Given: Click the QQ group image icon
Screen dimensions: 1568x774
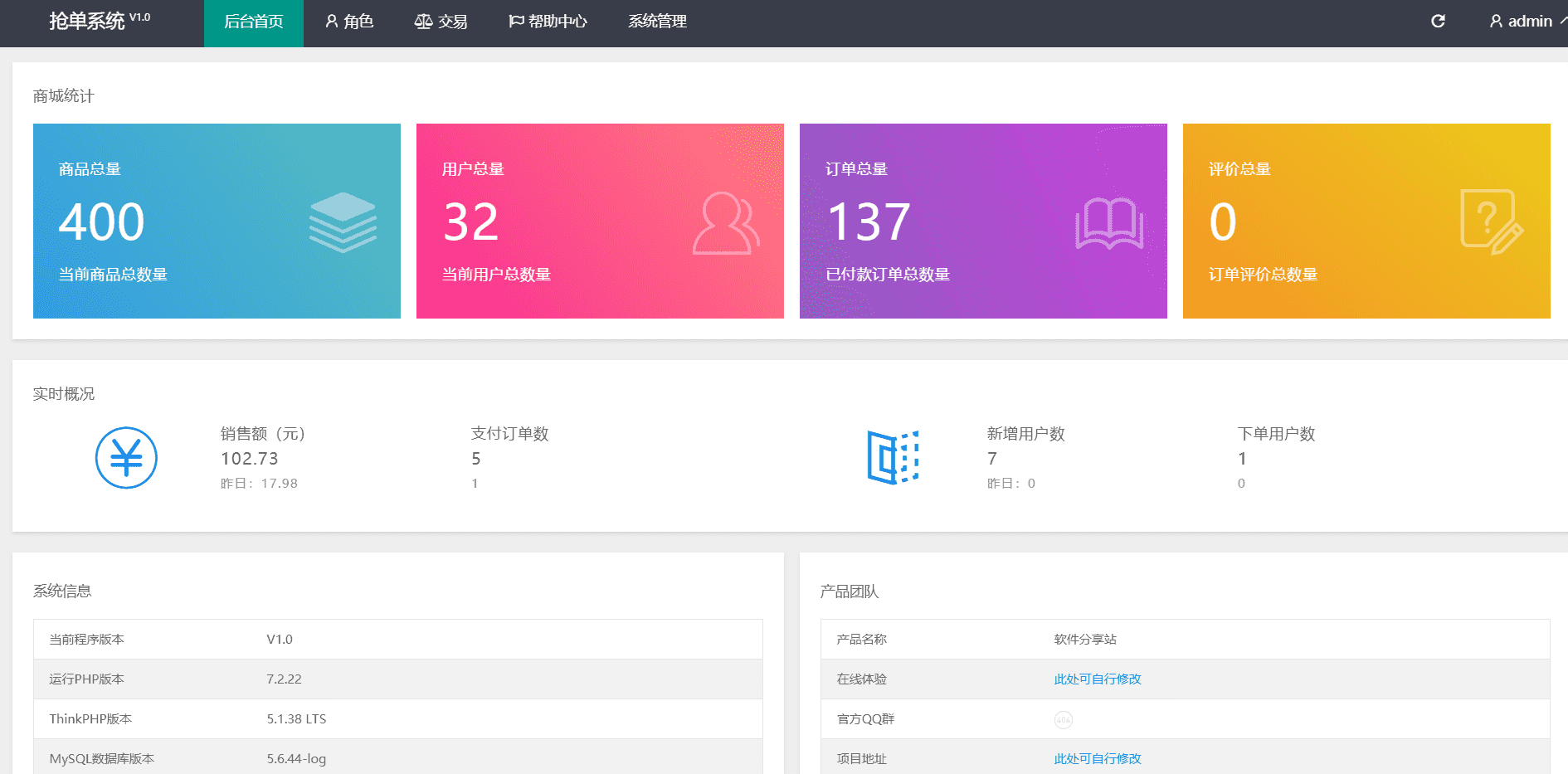Looking at the screenshot, I should (x=1063, y=719).
